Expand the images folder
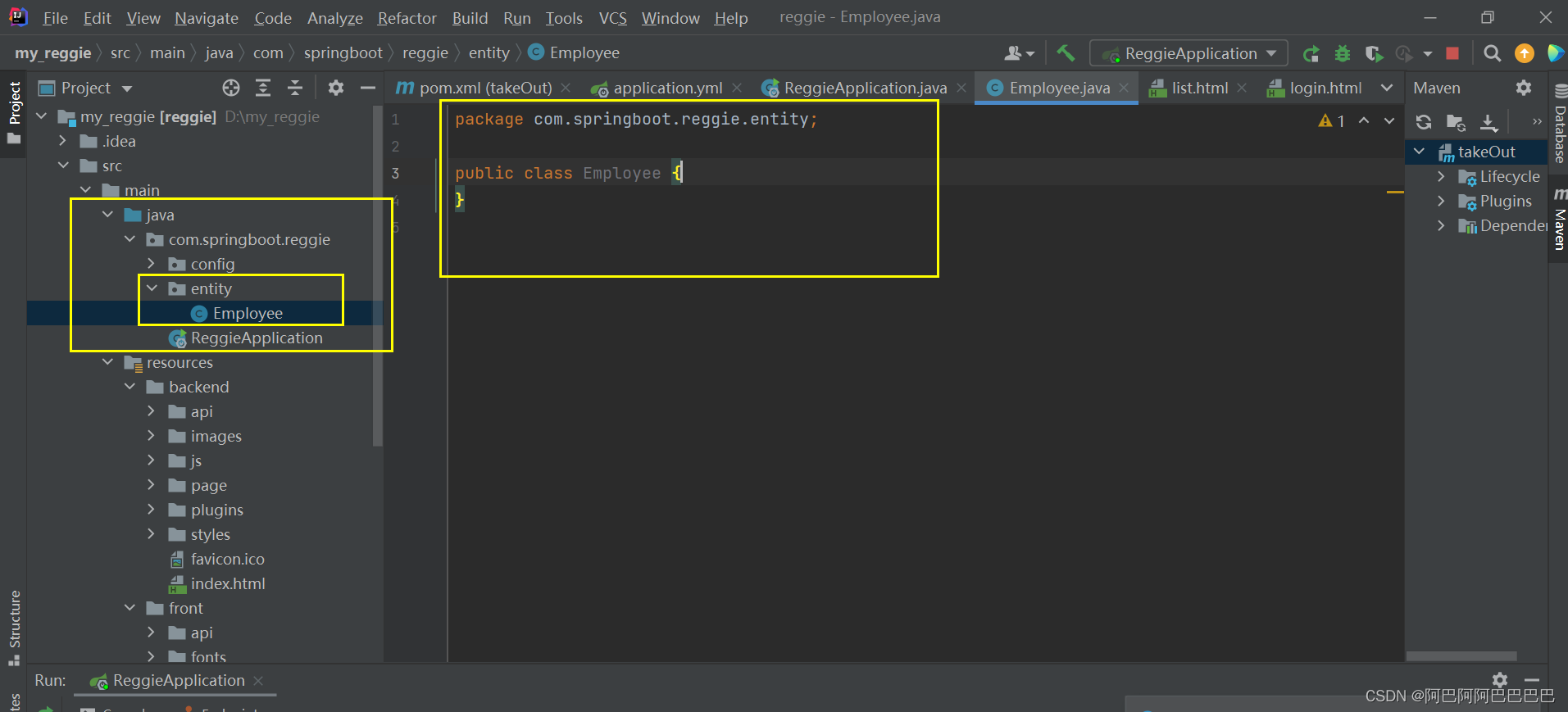This screenshot has height=712, width=1568. [x=152, y=436]
